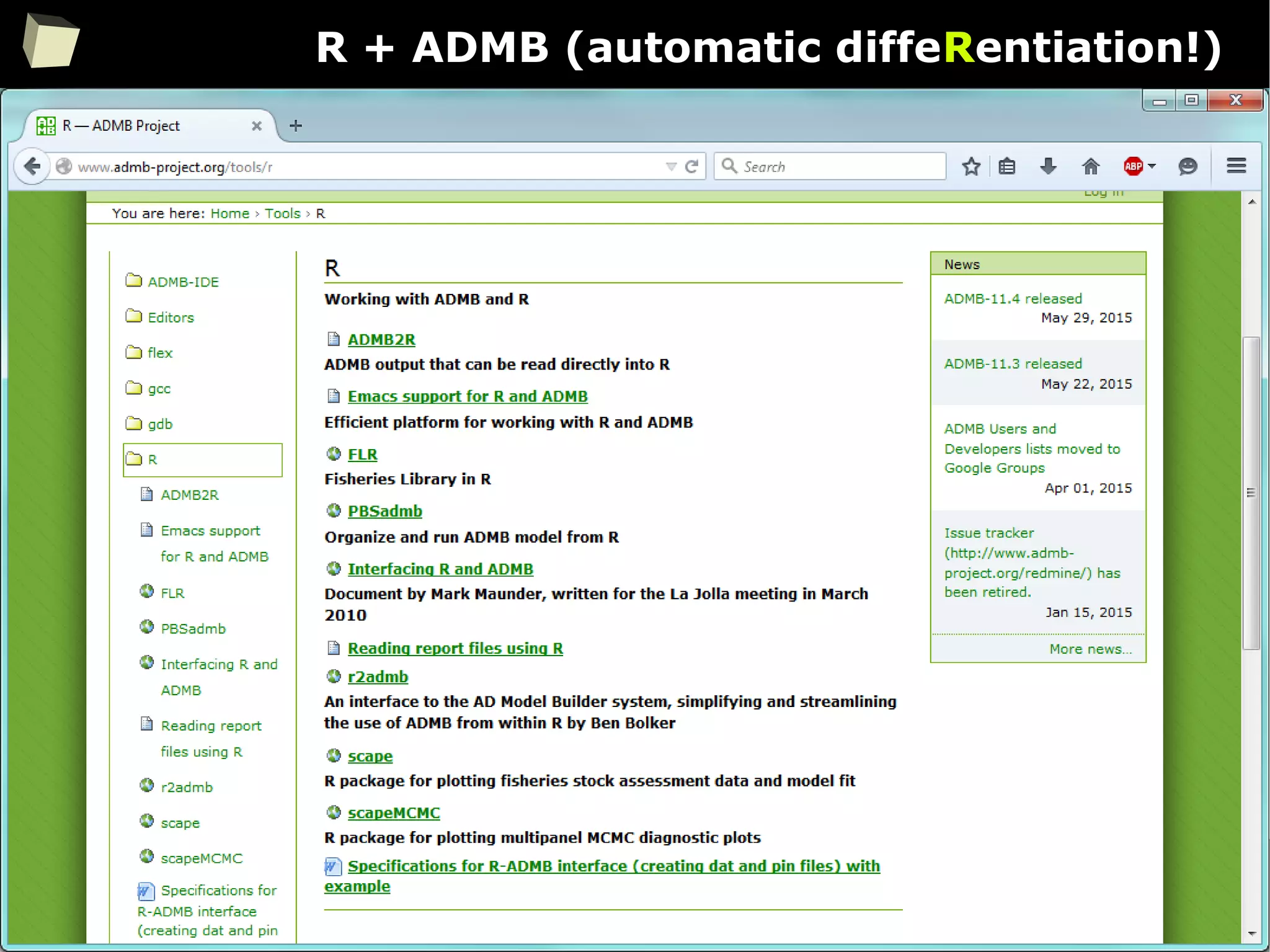Open sidebar Specifications for R-ADMB interface

click(x=208, y=910)
